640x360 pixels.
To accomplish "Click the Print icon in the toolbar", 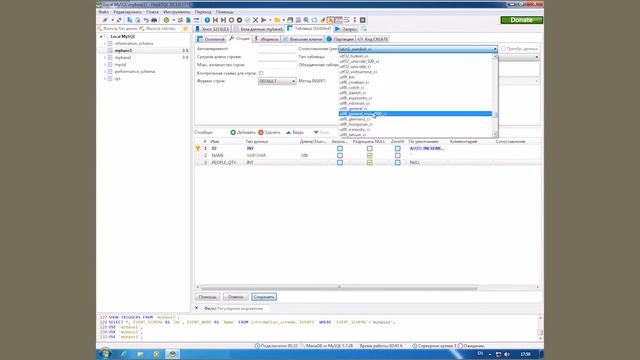I will (x=154, y=20).
